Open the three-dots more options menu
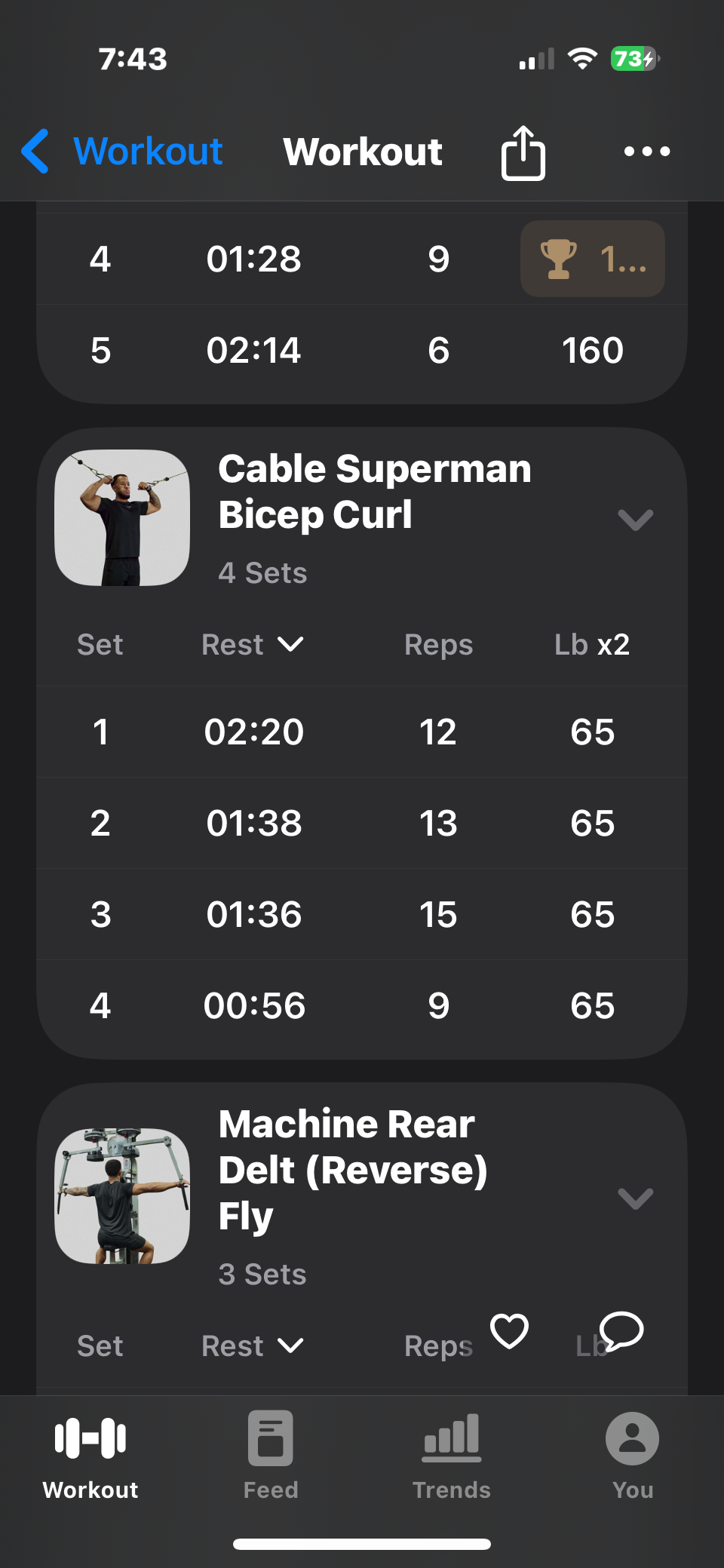Viewport: 724px width, 1568px height. pyautogui.click(x=646, y=152)
